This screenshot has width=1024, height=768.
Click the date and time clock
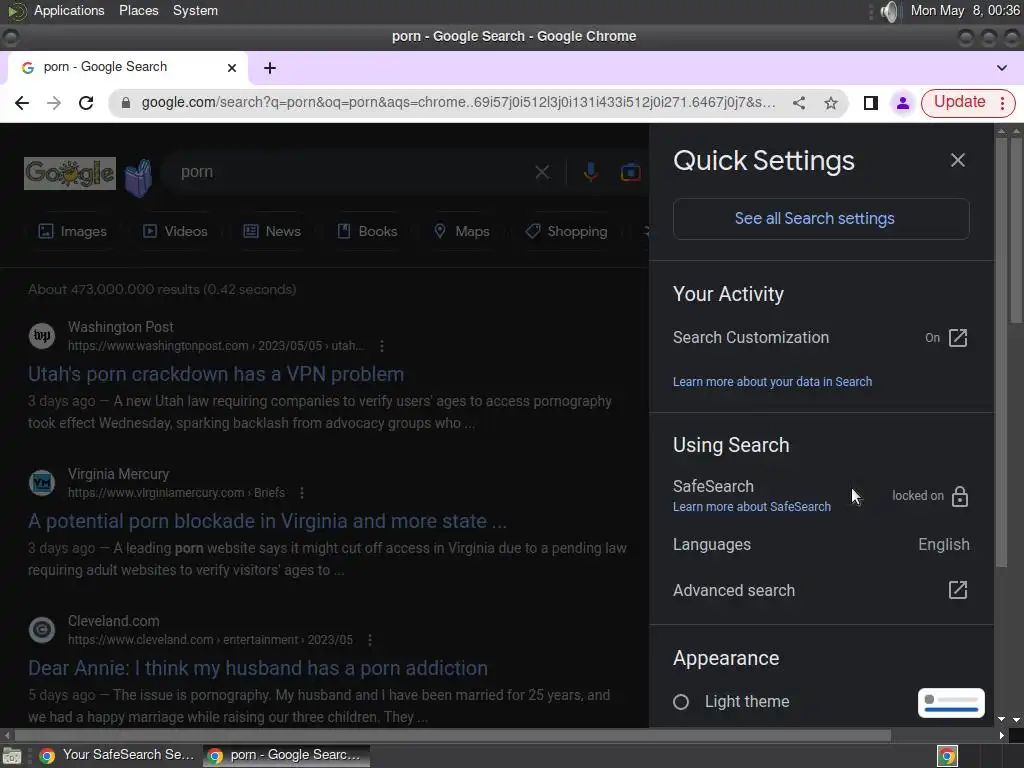point(965,10)
